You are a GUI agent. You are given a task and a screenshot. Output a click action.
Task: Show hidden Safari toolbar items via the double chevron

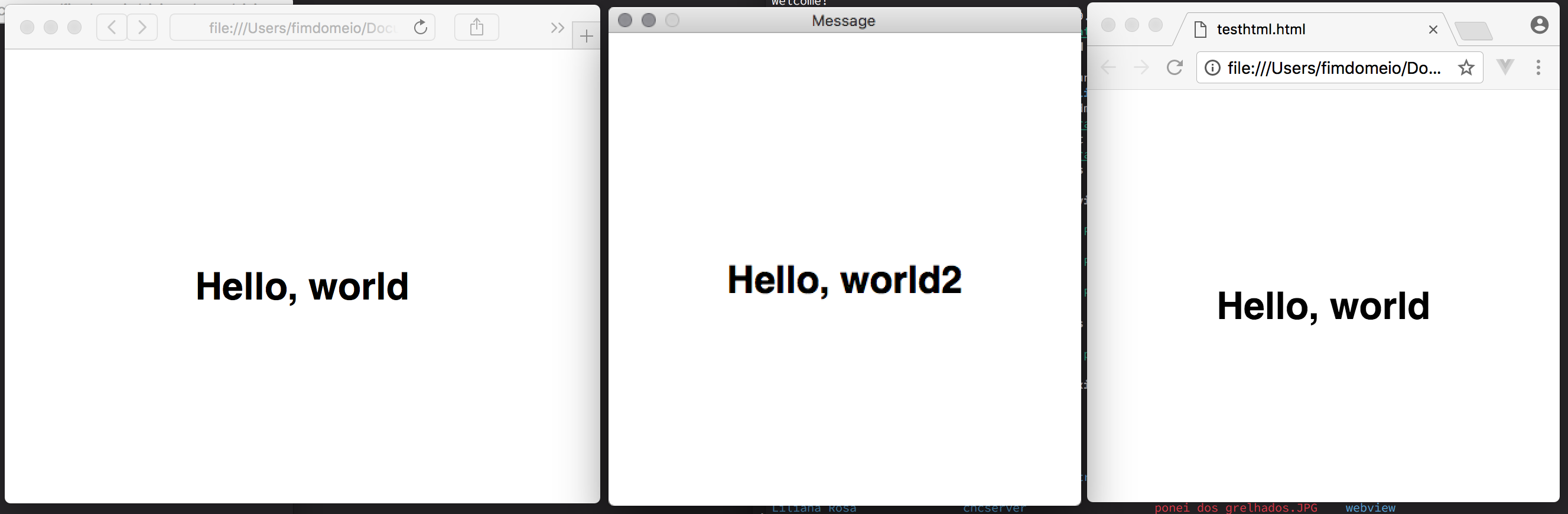pyautogui.click(x=557, y=27)
